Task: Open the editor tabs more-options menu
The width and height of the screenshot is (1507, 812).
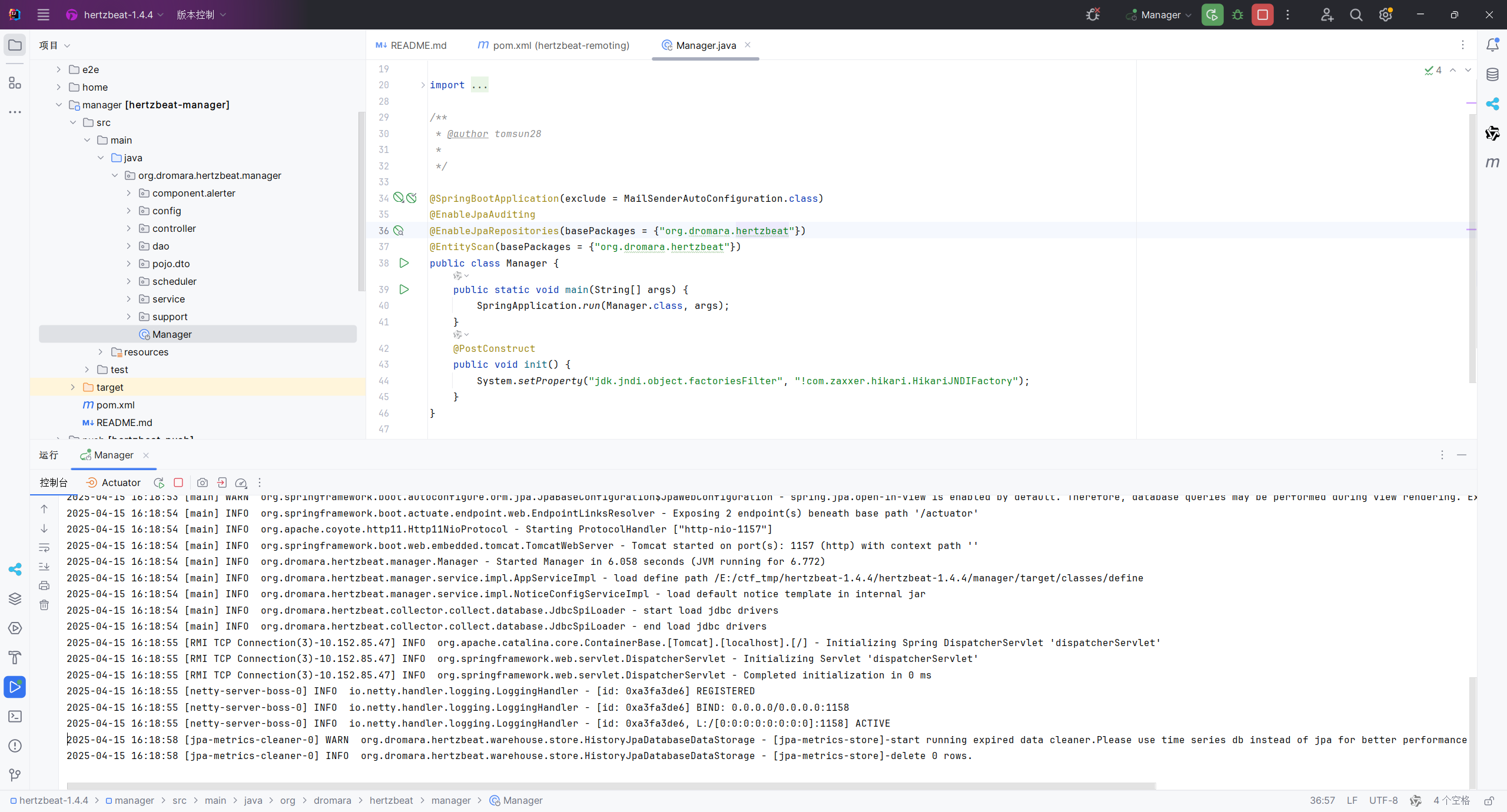Action: click(x=1463, y=45)
